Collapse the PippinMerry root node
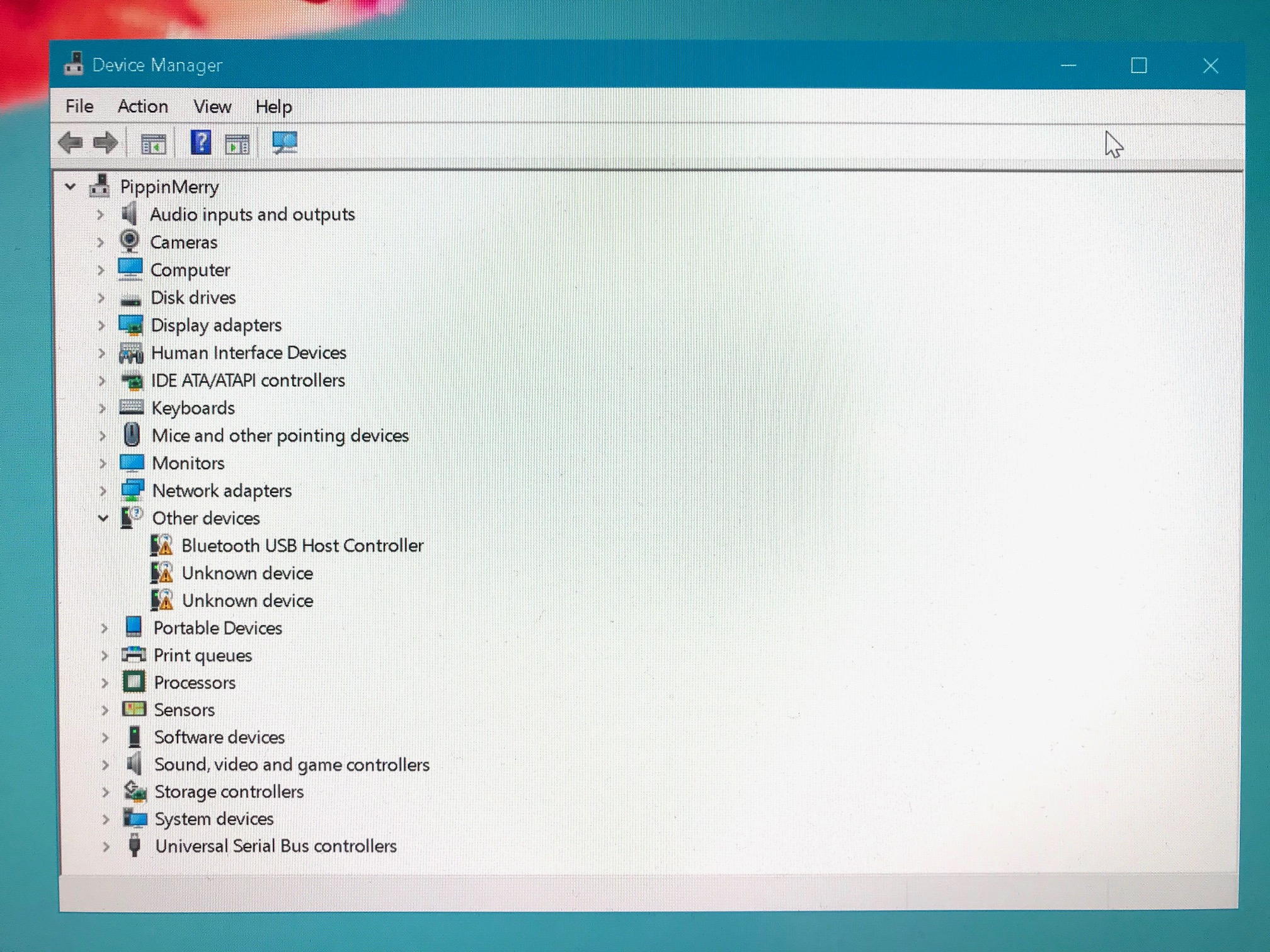Image resolution: width=1270 pixels, height=952 pixels. [x=71, y=187]
